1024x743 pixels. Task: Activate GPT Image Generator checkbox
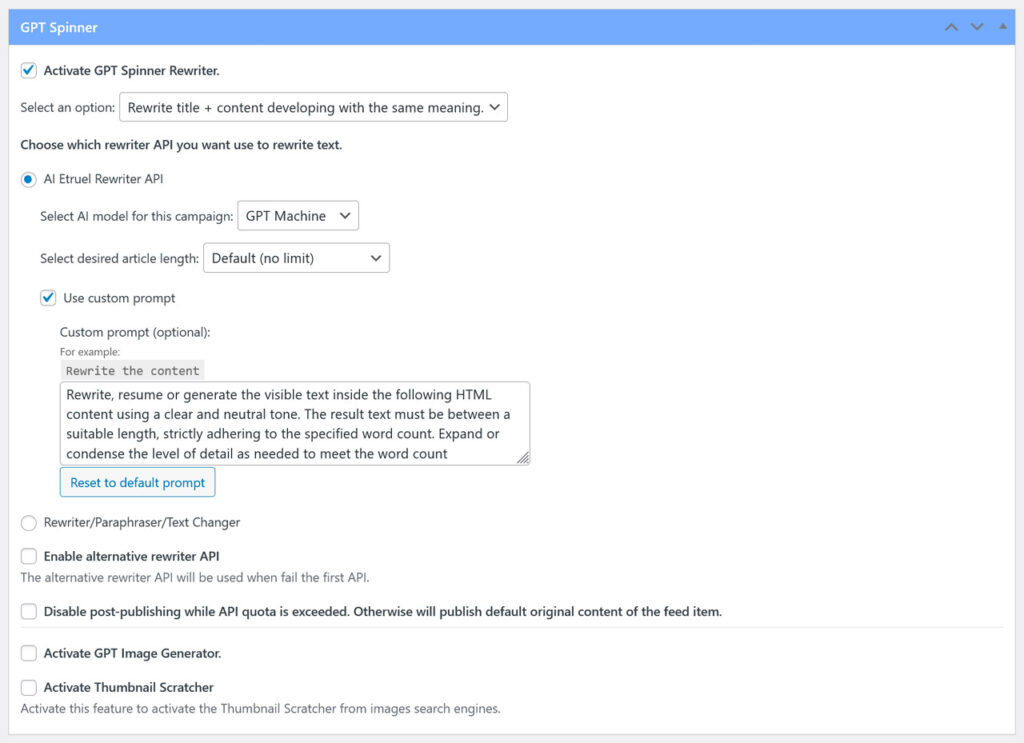click(x=29, y=653)
